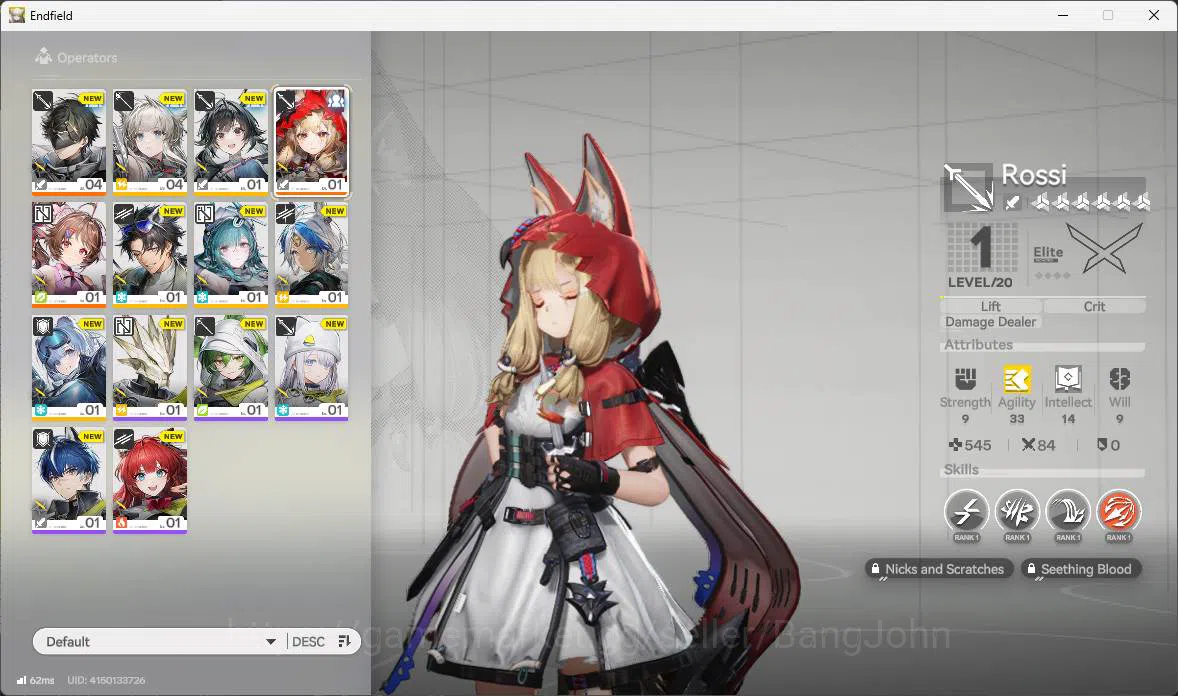
Task: Close the Endfield window
Action: (x=1154, y=15)
